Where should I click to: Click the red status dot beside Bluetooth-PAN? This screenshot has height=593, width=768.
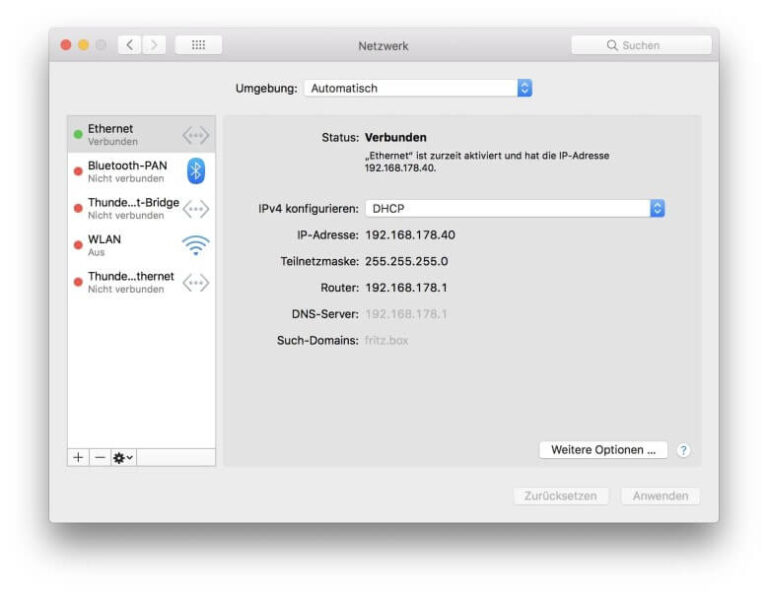tap(78, 171)
